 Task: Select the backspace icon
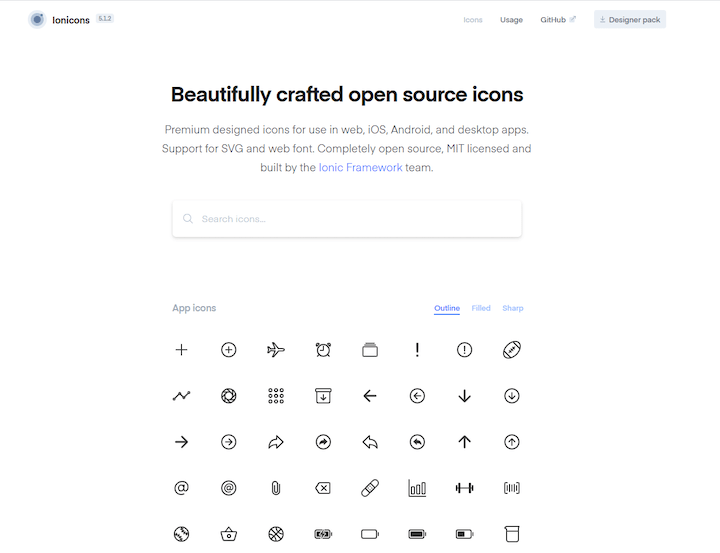click(323, 488)
